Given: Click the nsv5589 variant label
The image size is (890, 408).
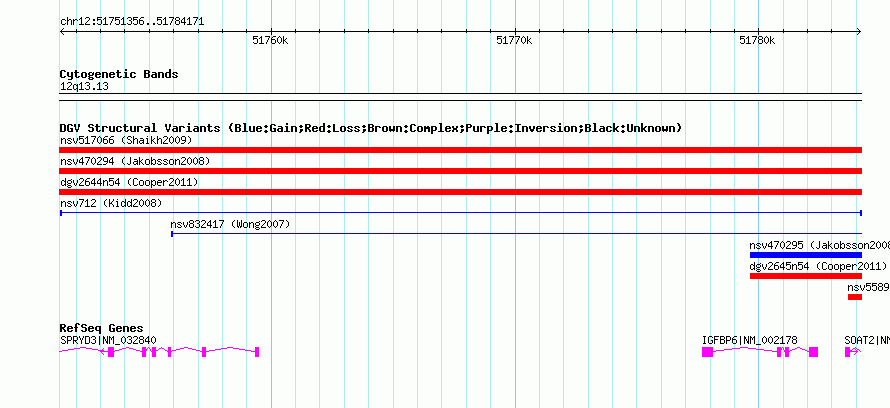Looking at the screenshot, I should click(x=868, y=288).
